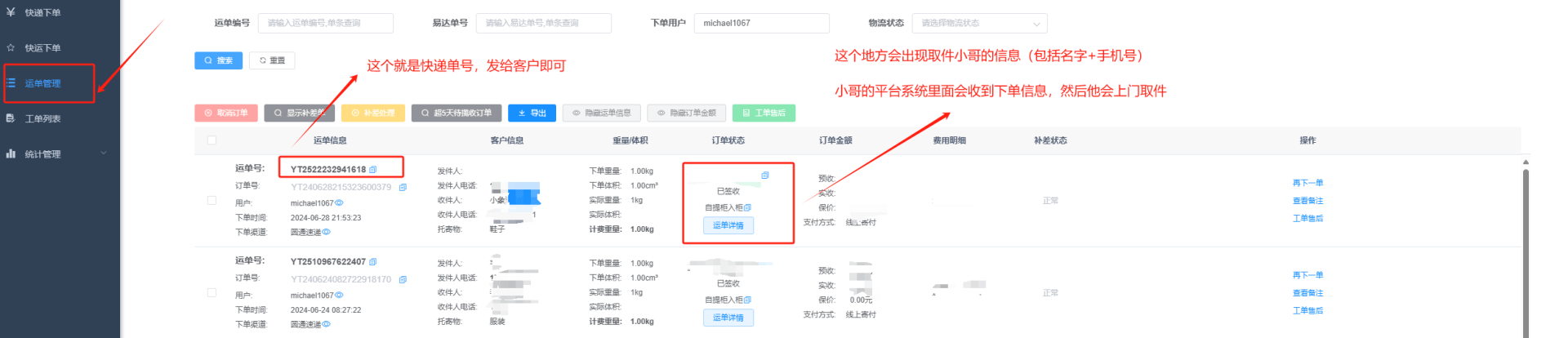Click the 运单编号 input field
This screenshot has height=338, width=1568.
click(x=325, y=23)
